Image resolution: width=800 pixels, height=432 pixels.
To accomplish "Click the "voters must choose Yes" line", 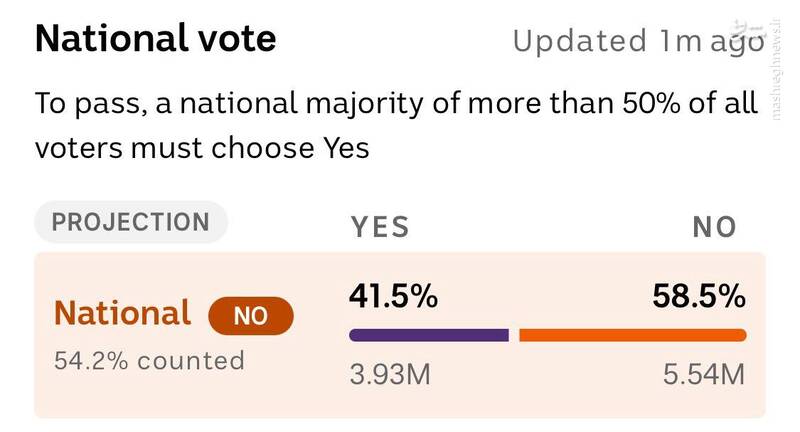I will [x=202, y=148].
